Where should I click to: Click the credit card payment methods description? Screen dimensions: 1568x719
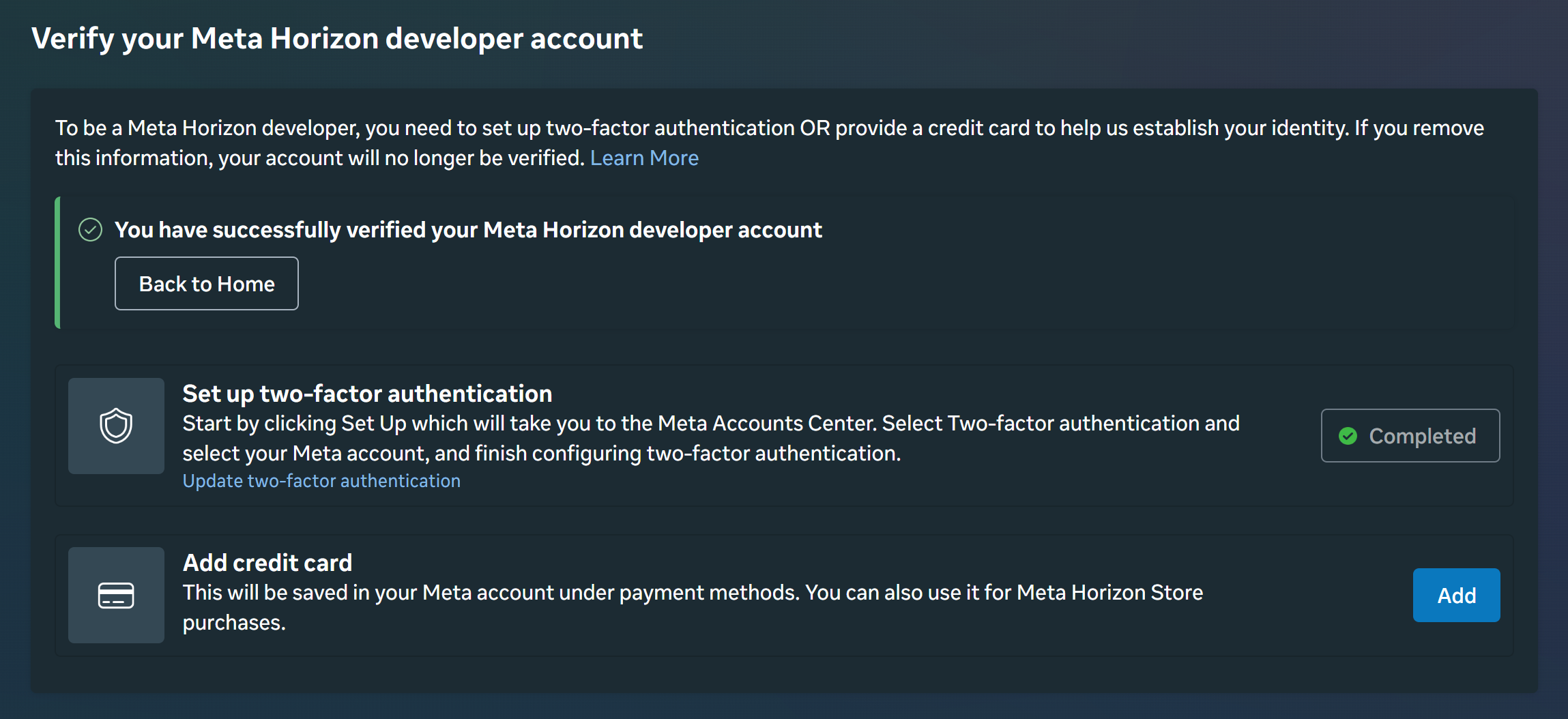693,607
